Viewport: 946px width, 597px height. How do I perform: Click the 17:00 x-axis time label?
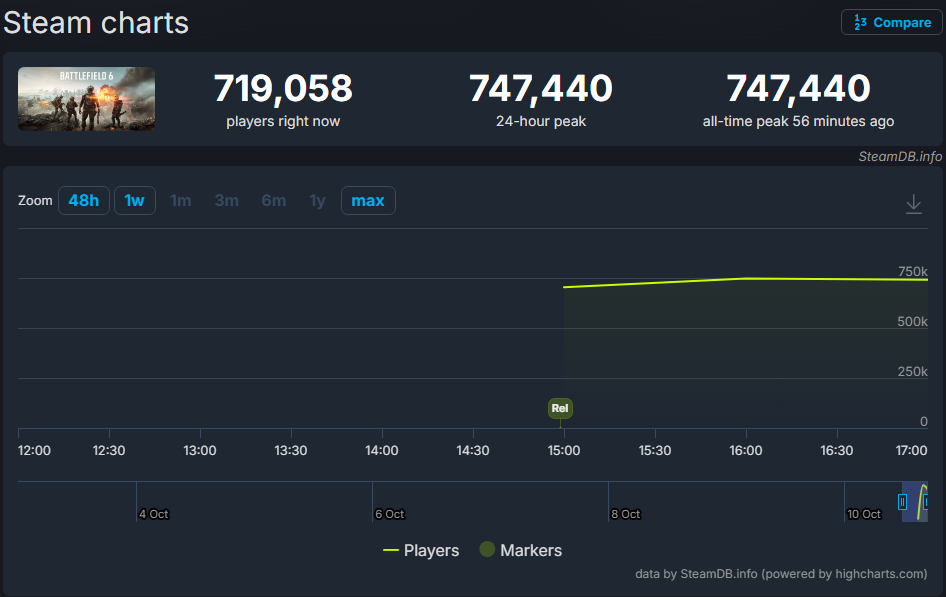pyautogui.click(x=911, y=450)
